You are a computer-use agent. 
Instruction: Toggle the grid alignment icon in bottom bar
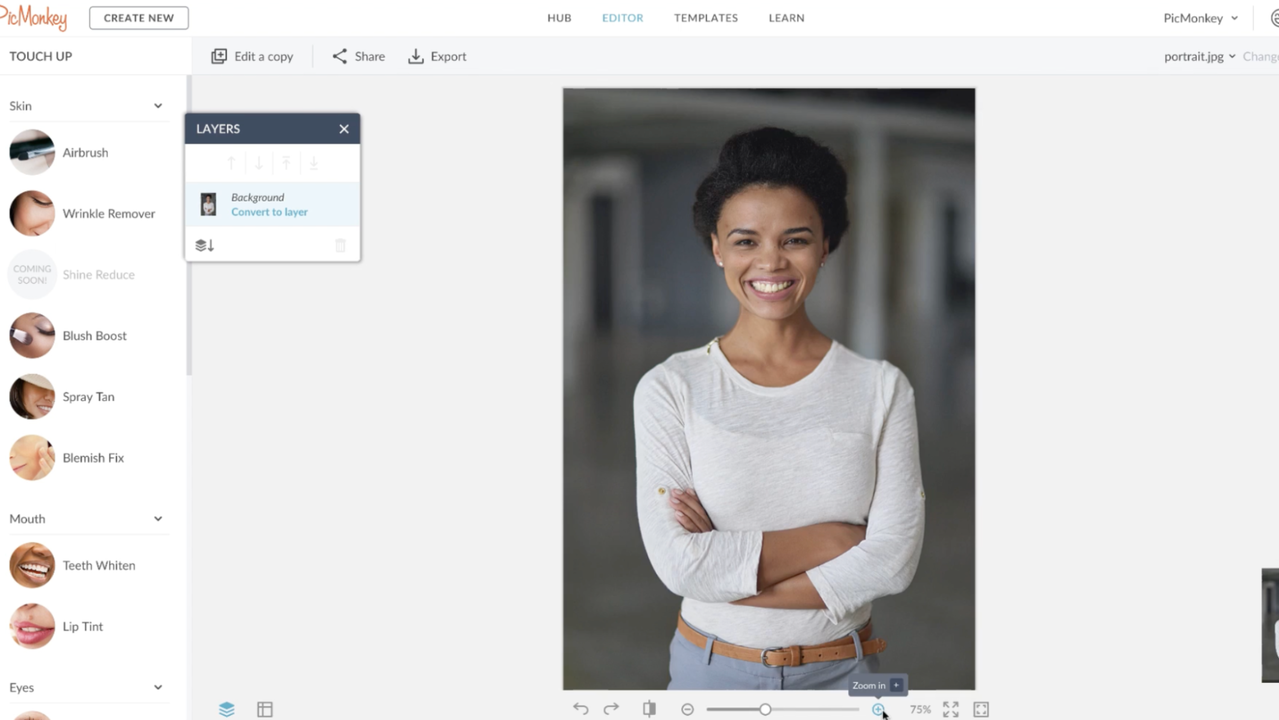click(265, 709)
